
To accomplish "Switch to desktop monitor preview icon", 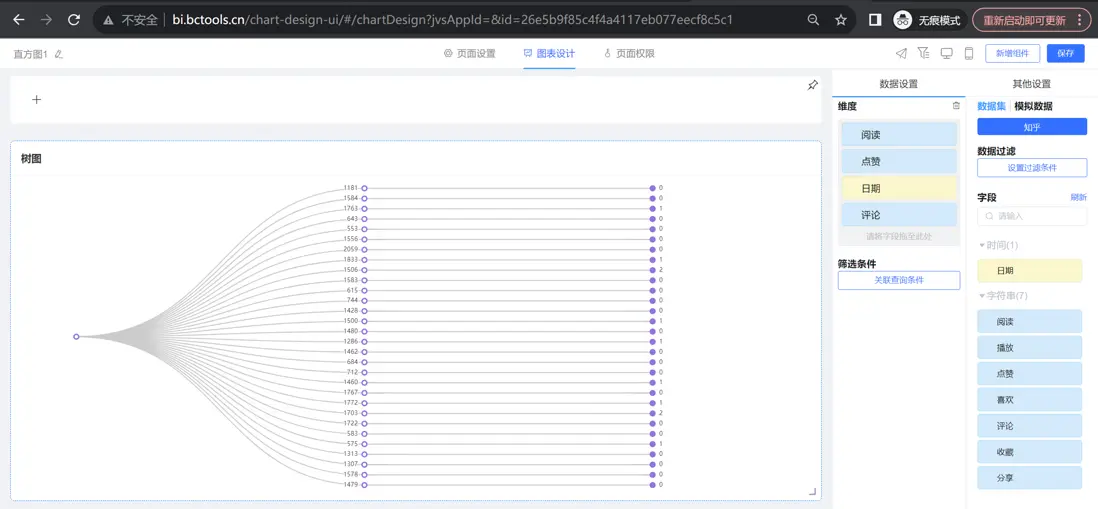I will [946, 53].
